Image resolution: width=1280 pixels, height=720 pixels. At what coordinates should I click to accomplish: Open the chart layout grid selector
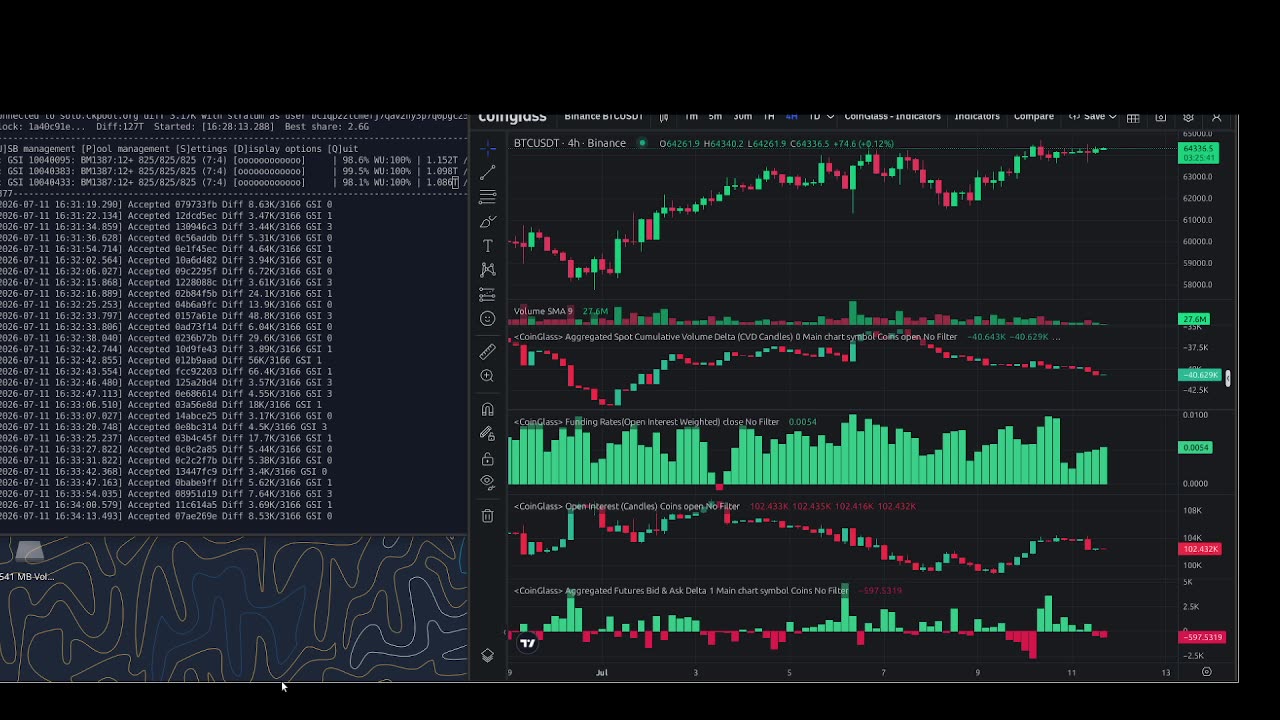pos(1133,117)
